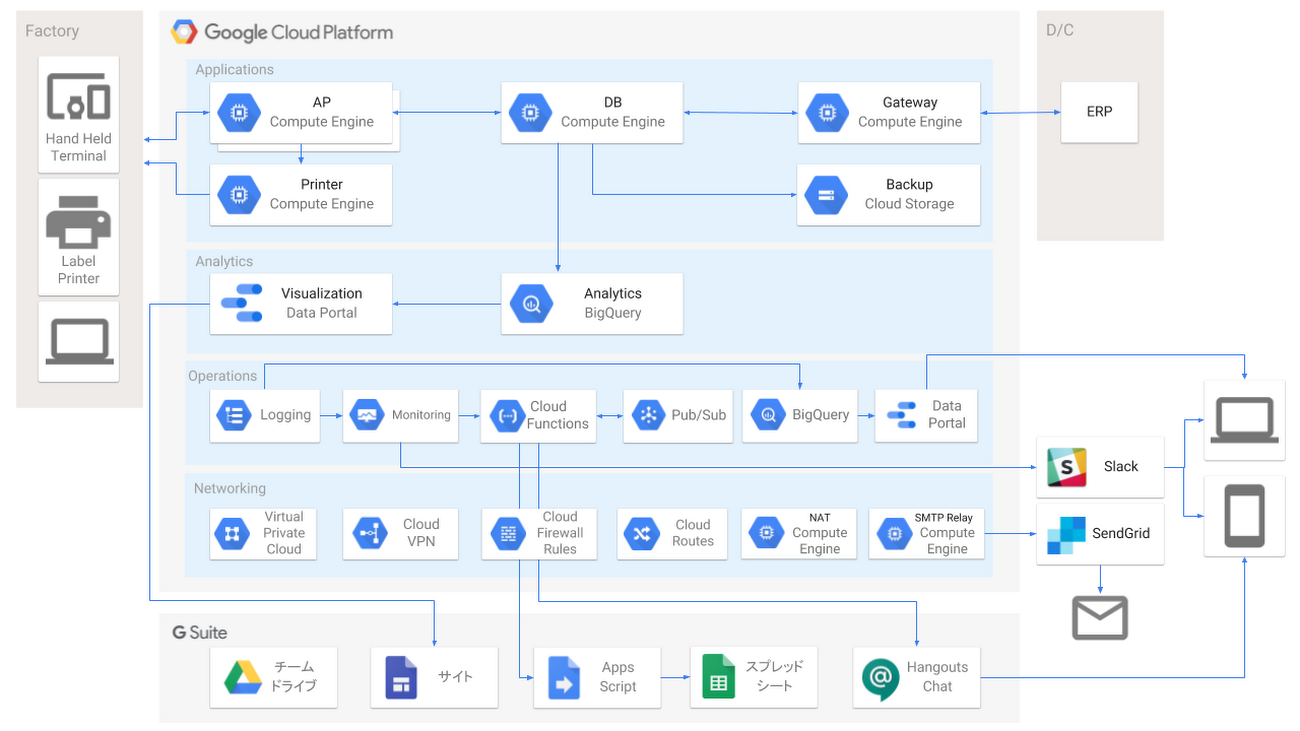Viewport: 1300px width, 731px height.
Task: Click the Apps Script icon
Action: pyautogui.click(x=564, y=677)
